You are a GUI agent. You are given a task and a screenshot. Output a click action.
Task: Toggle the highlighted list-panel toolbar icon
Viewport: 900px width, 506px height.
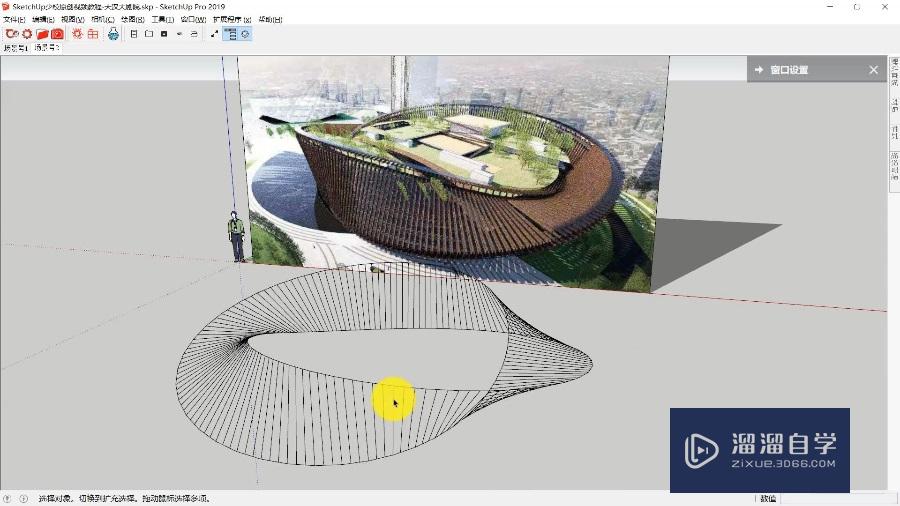point(230,34)
